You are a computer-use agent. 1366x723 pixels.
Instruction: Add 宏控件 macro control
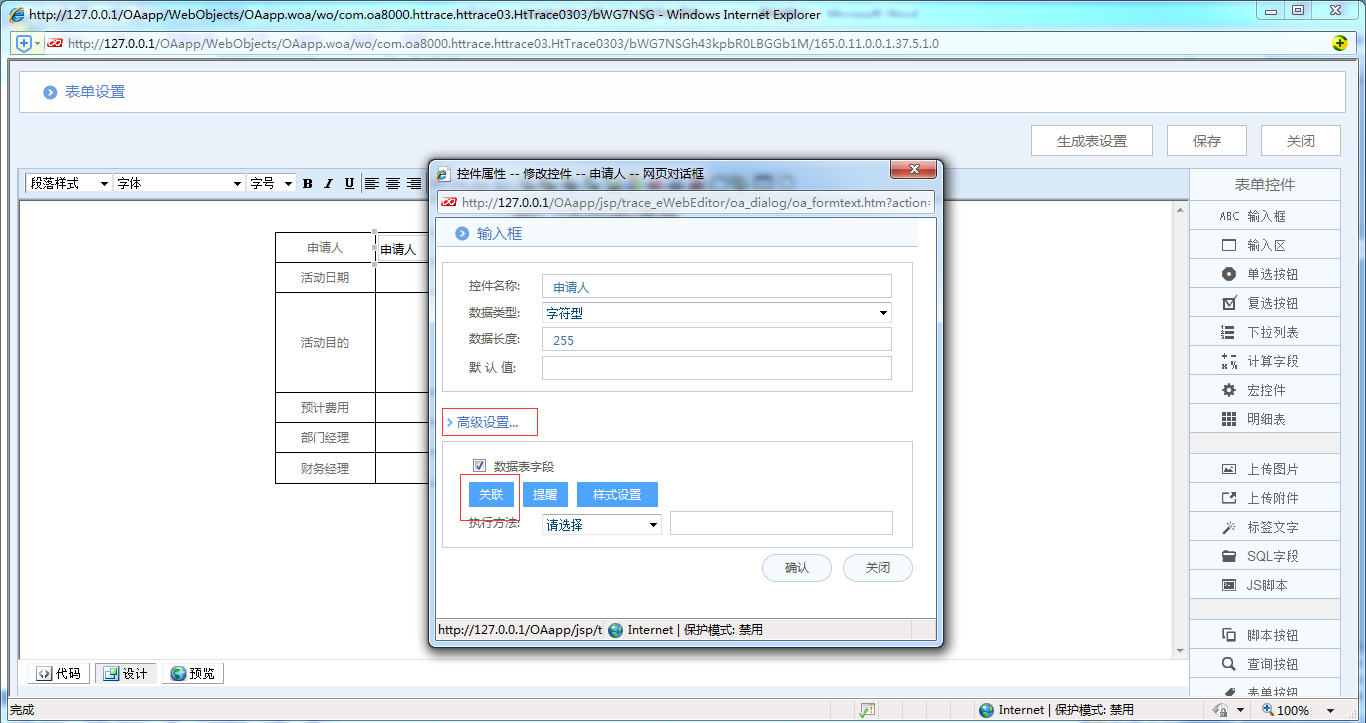click(x=1265, y=390)
